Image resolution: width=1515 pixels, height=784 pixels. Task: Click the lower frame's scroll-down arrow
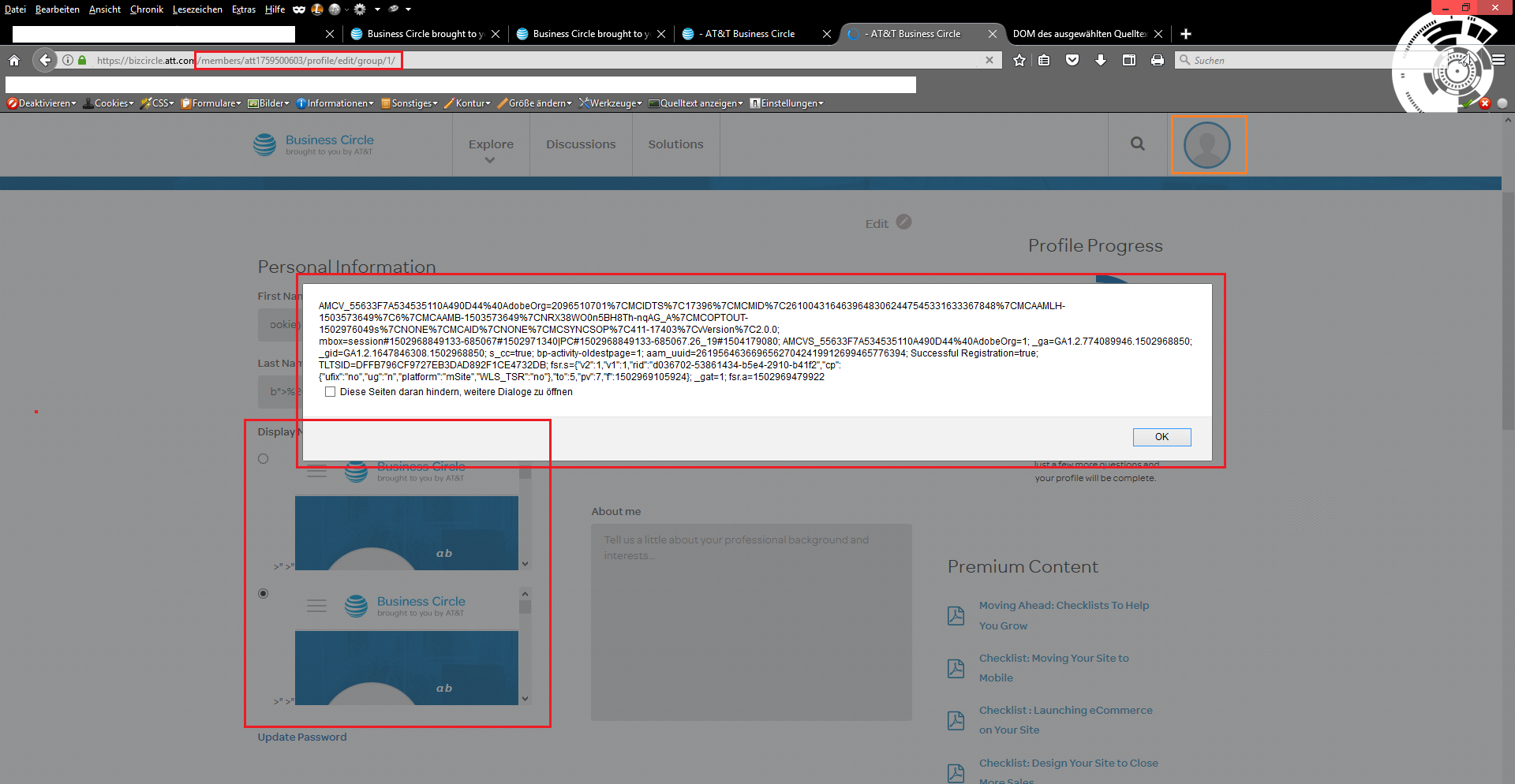point(525,699)
